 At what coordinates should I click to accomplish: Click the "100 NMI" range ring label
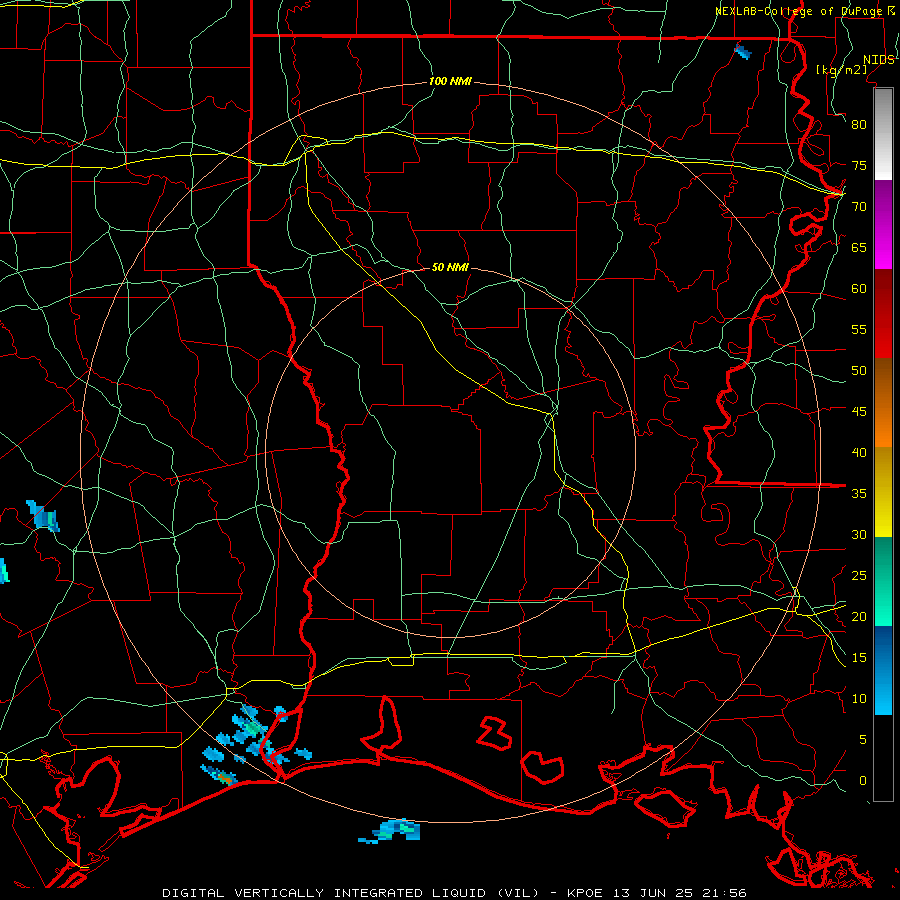(x=451, y=82)
